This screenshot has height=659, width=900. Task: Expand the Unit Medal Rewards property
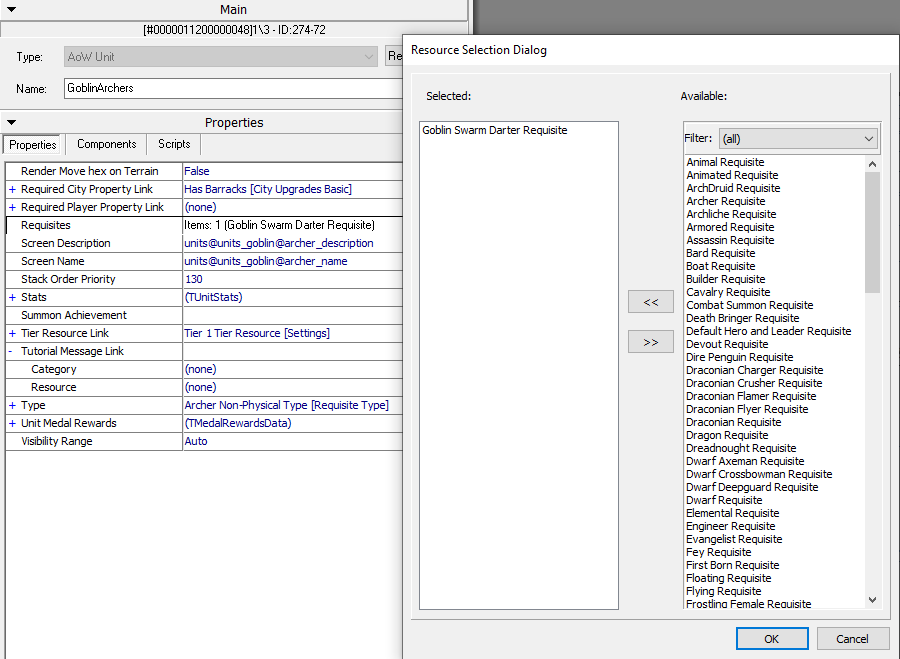pos(13,423)
